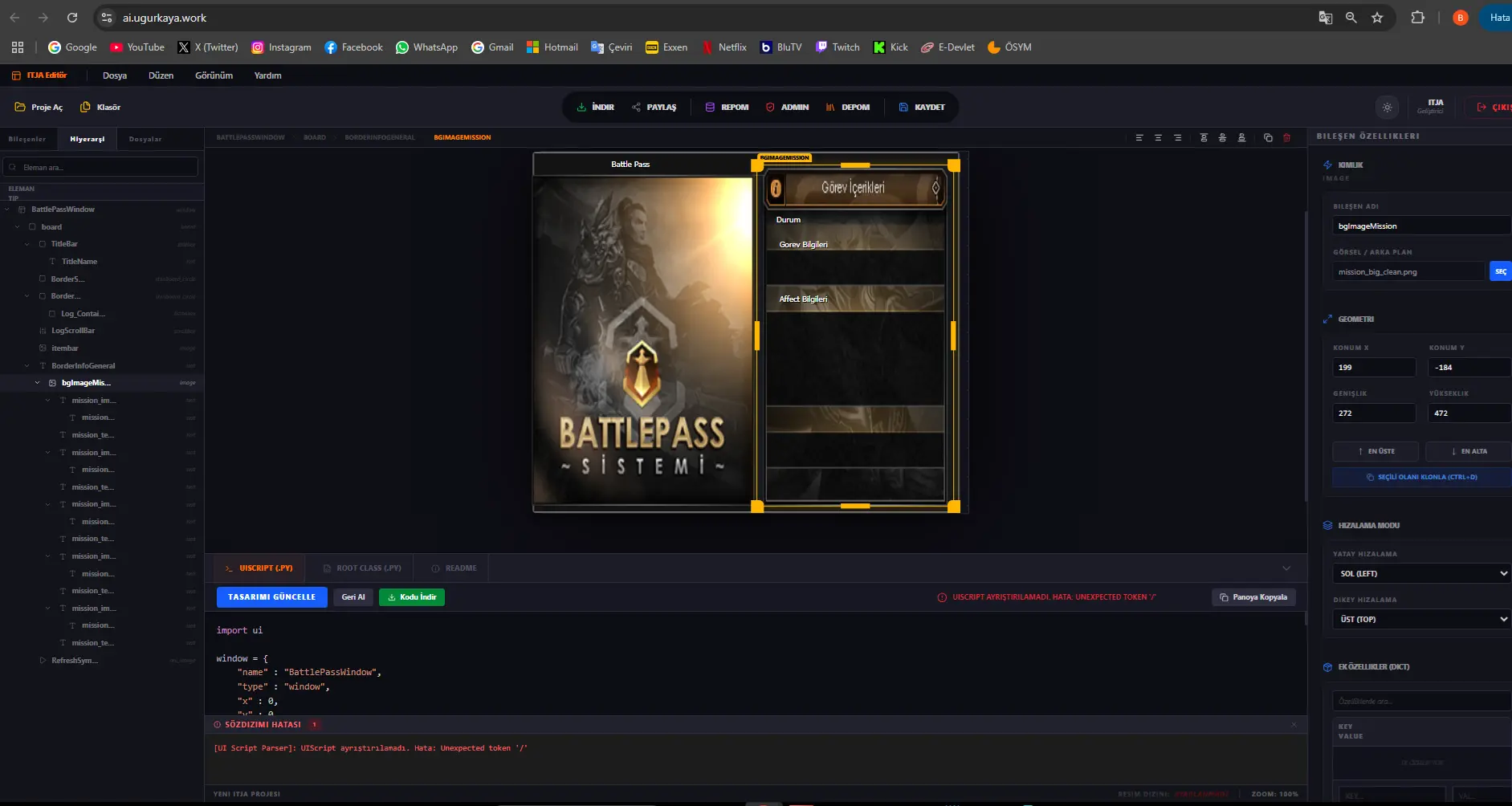
Task: Close the SÖZDİZİMİ HATASI error panel
Action: (1294, 724)
